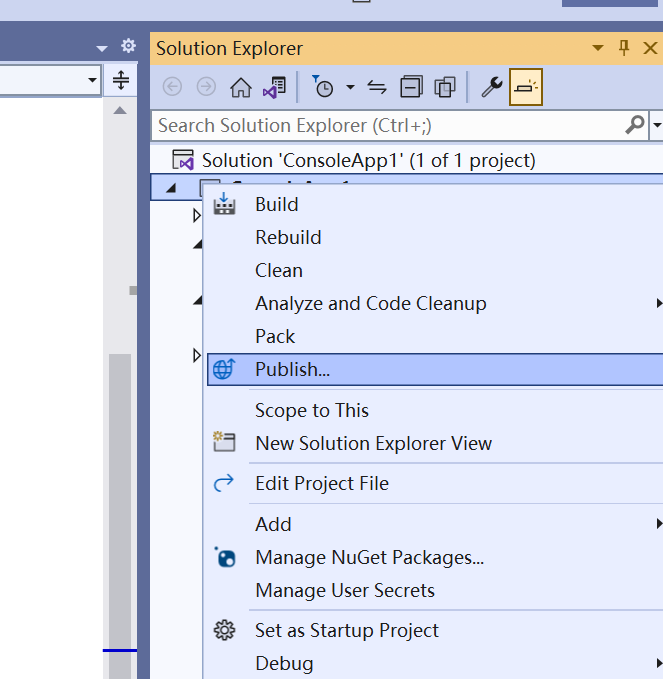Click Set as Startup Project
The width and height of the screenshot is (663, 679).
click(346, 630)
